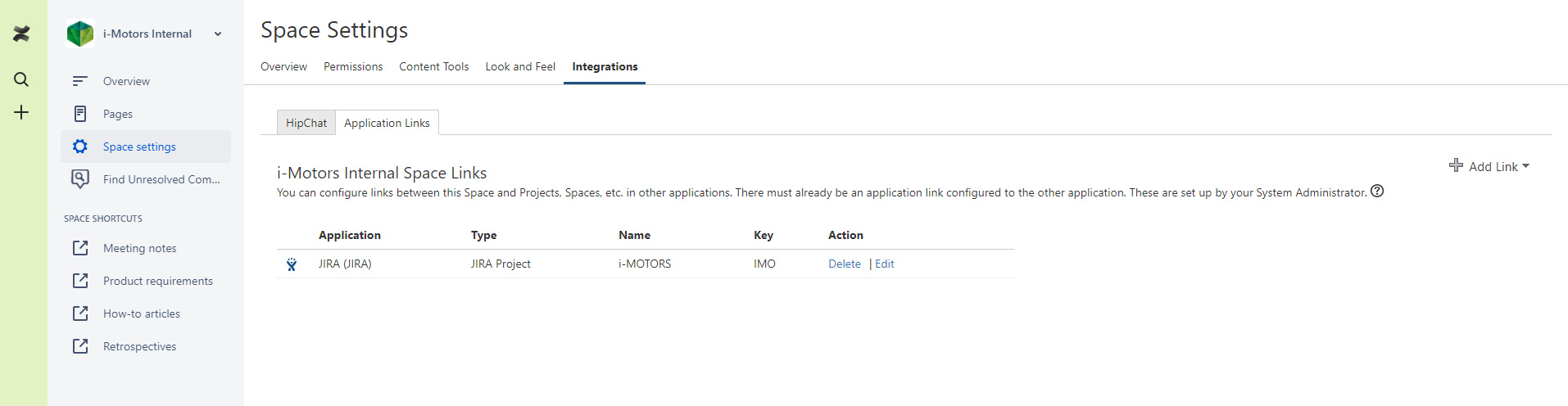
Task: Click the plus create icon in sidebar
Action: click(x=21, y=112)
